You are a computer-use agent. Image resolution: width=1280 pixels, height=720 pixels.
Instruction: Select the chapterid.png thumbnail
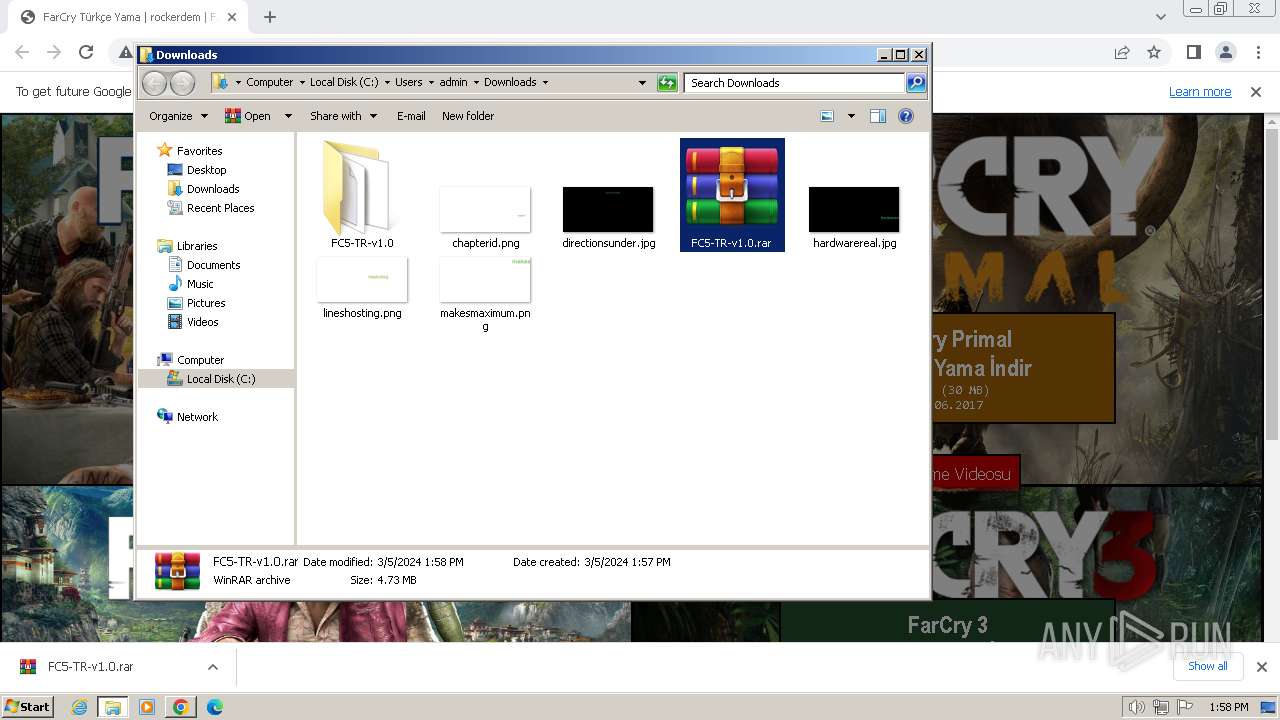pyautogui.click(x=485, y=218)
